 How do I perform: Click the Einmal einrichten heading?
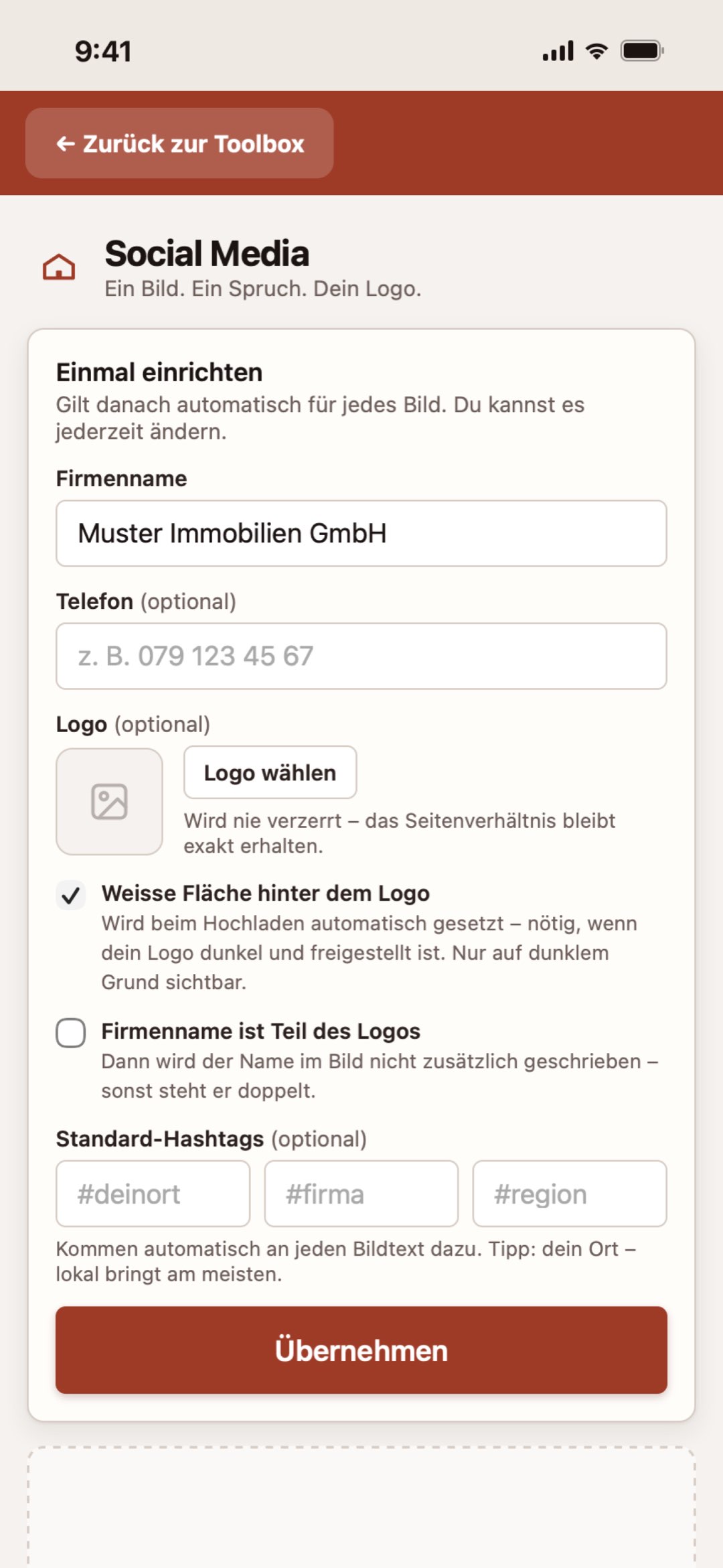[159, 372]
